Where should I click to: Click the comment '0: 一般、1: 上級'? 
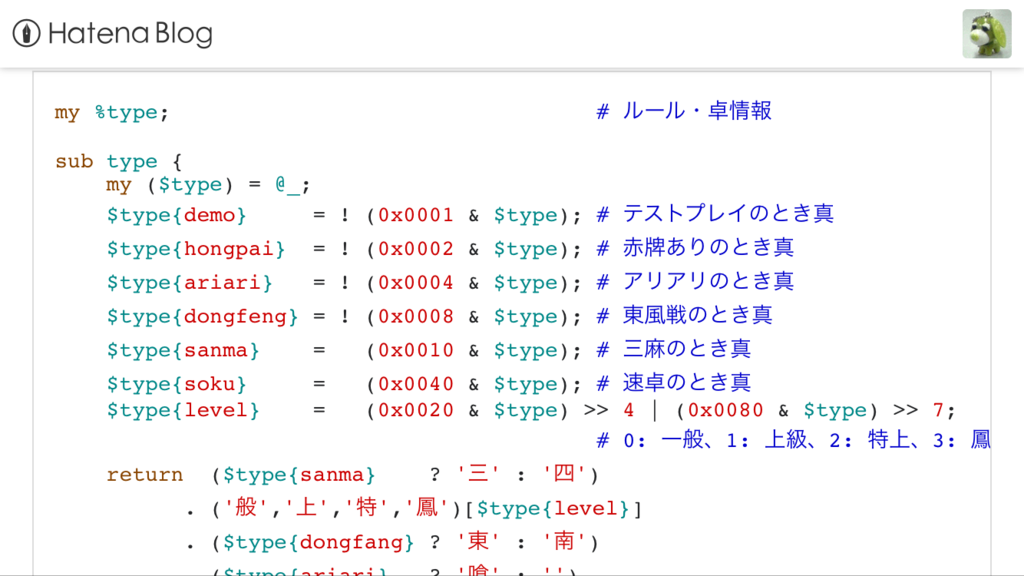(715, 440)
